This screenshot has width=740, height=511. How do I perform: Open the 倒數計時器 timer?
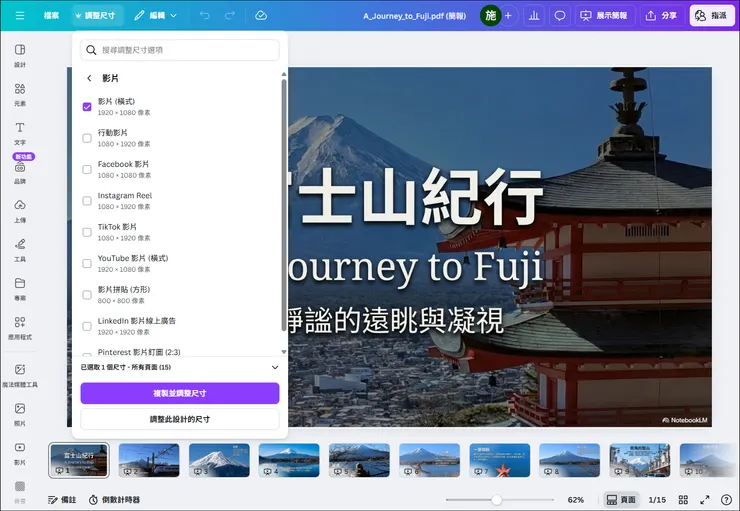[x=115, y=500]
